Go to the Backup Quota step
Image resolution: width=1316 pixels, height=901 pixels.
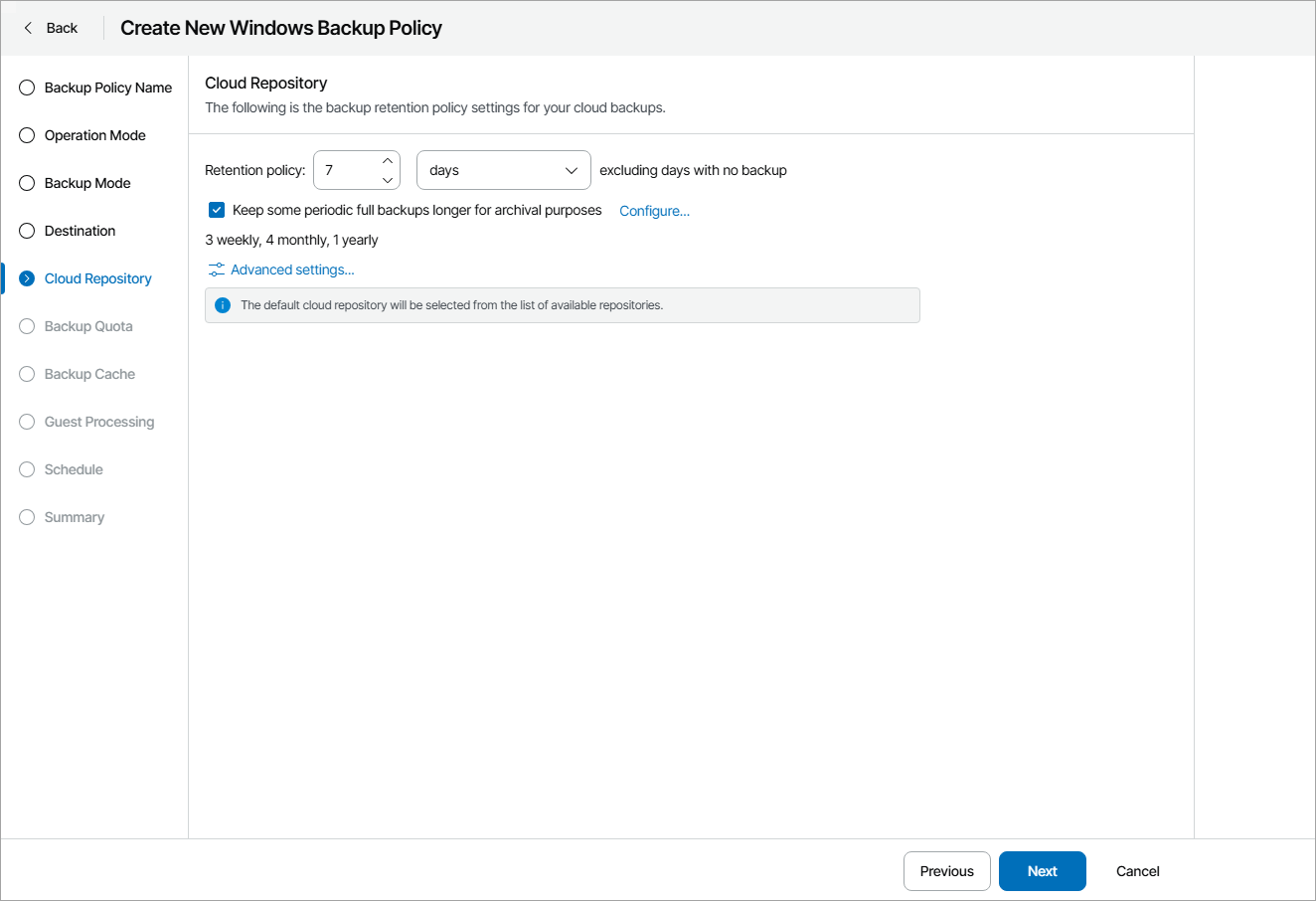pos(88,326)
